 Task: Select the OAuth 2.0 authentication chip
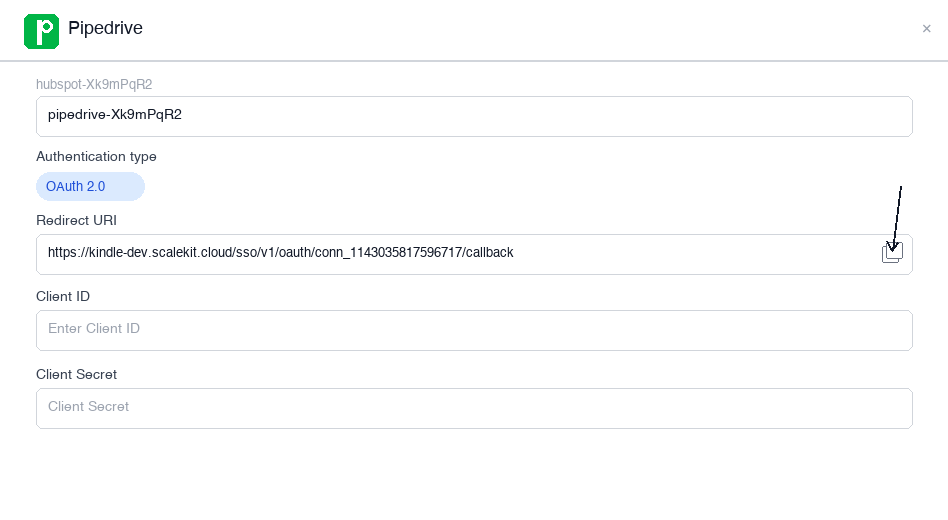pyautogui.click(x=90, y=186)
